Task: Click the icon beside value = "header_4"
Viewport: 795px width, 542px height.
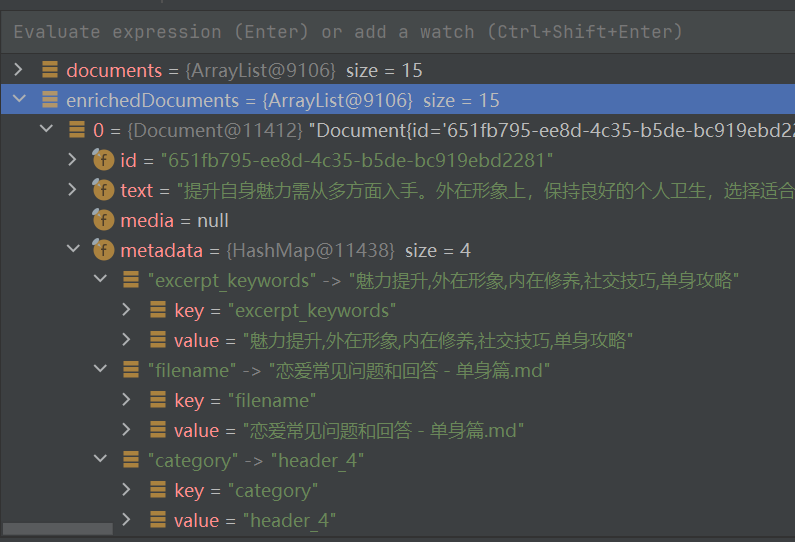Action: point(158,519)
